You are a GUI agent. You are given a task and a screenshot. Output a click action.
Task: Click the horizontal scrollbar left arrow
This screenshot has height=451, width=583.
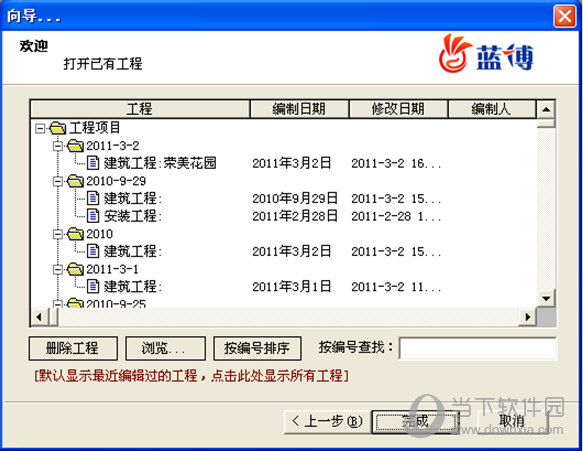click(x=39, y=317)
